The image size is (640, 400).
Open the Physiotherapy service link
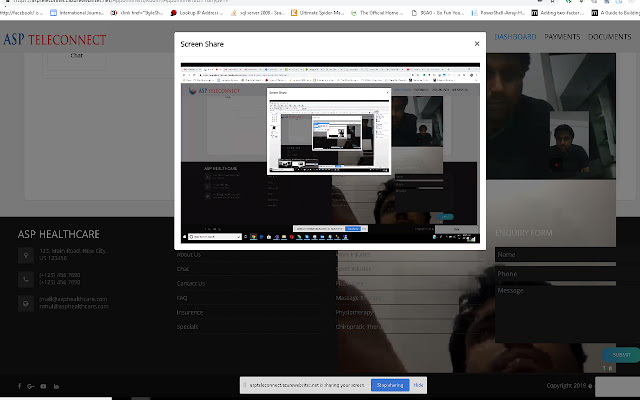tap(354, 312)
